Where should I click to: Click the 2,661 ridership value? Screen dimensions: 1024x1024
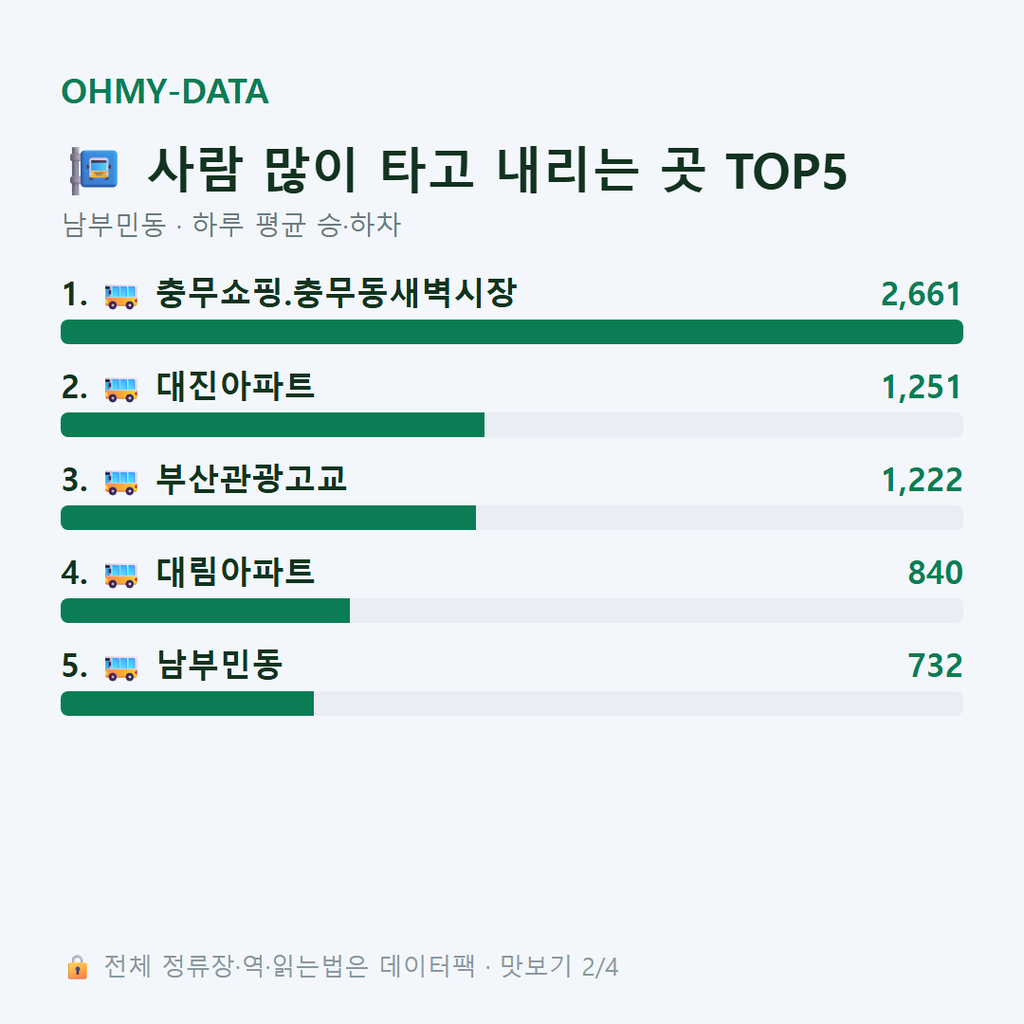tap(921, 295)
